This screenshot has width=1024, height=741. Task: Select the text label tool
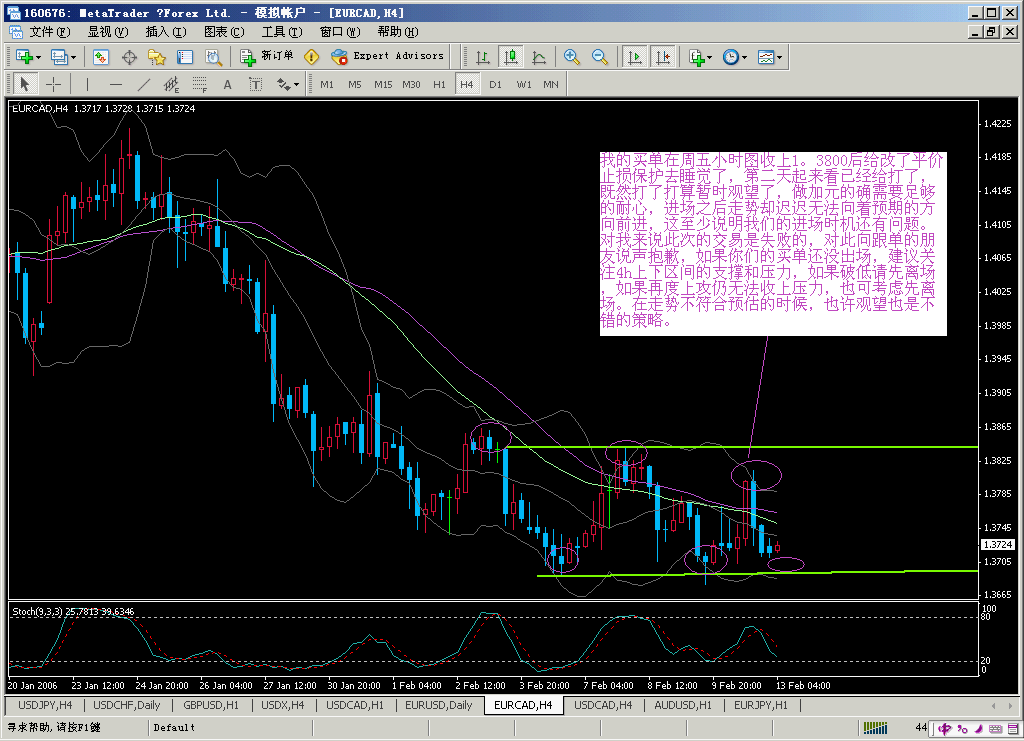[256, 84]
